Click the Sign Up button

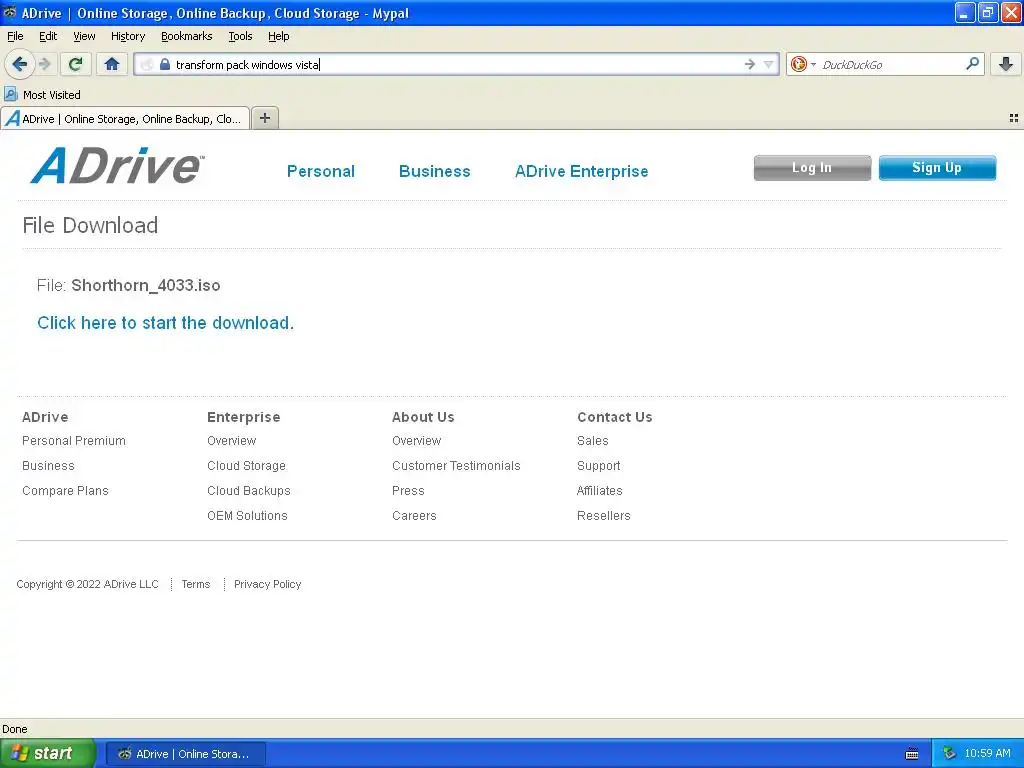click(937, 168)
